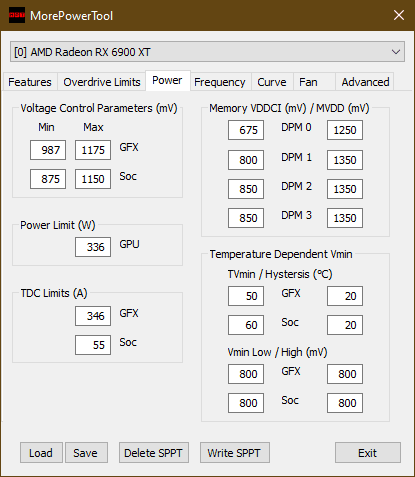Click the DPM 1 MVDD field showing 1350

pos(345,160)
